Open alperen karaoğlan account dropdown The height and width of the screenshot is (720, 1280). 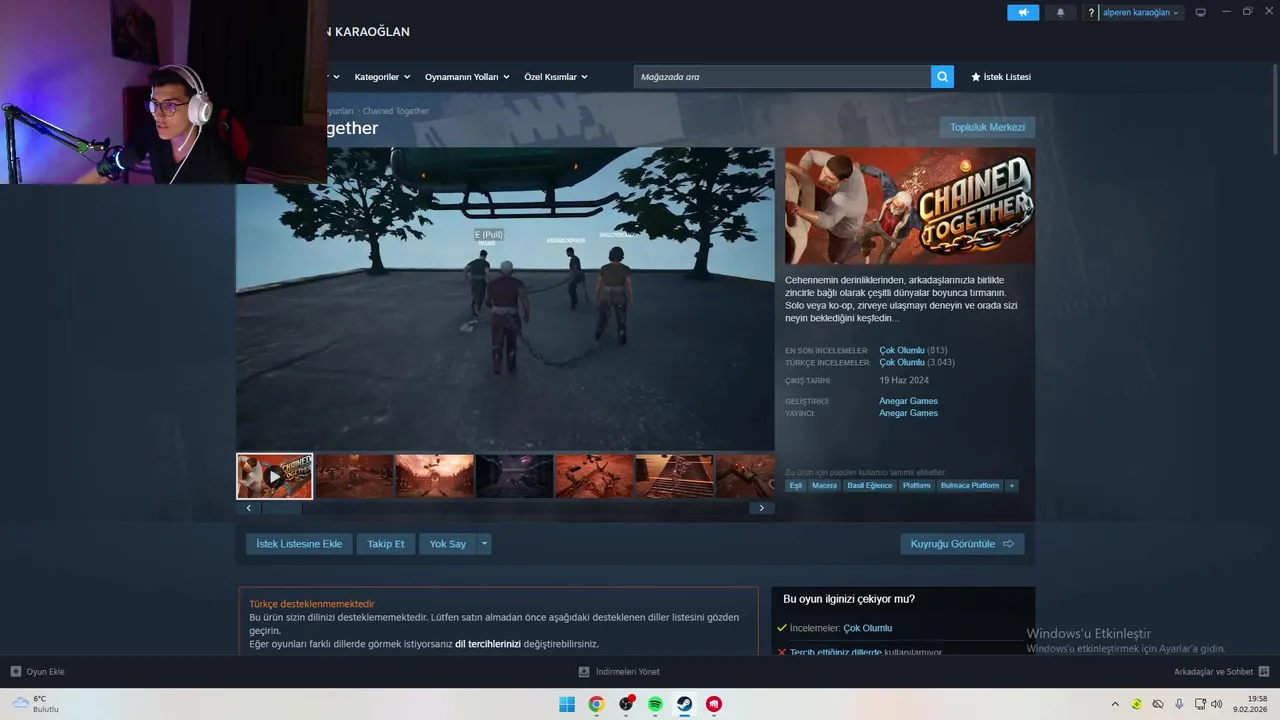tap(1141, 13)
